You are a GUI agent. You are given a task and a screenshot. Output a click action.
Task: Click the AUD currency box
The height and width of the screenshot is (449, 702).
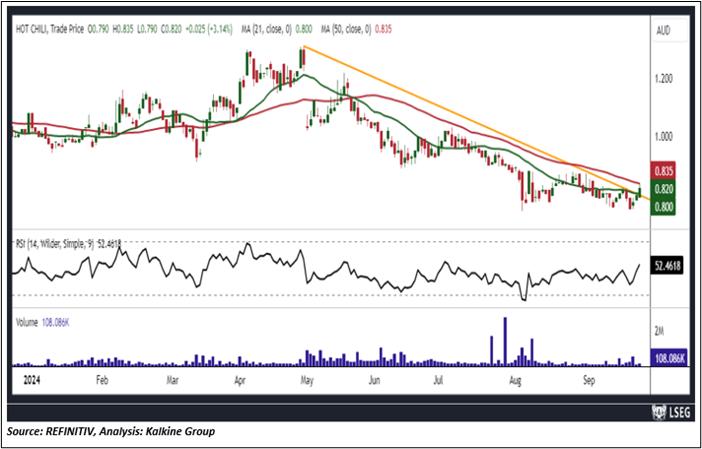[x=670, y=30]
